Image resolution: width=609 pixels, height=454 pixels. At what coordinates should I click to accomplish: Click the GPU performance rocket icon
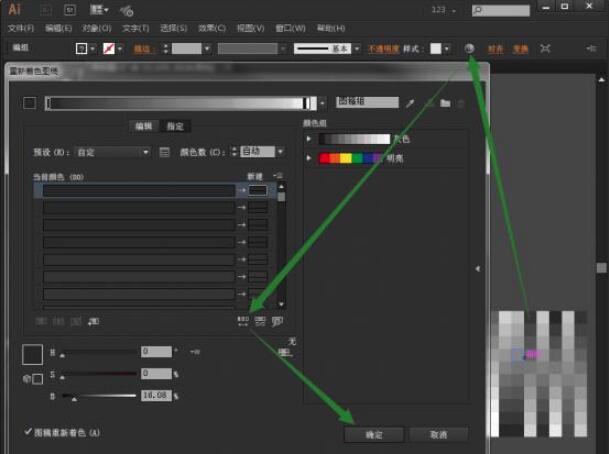[x=127, y=10]
